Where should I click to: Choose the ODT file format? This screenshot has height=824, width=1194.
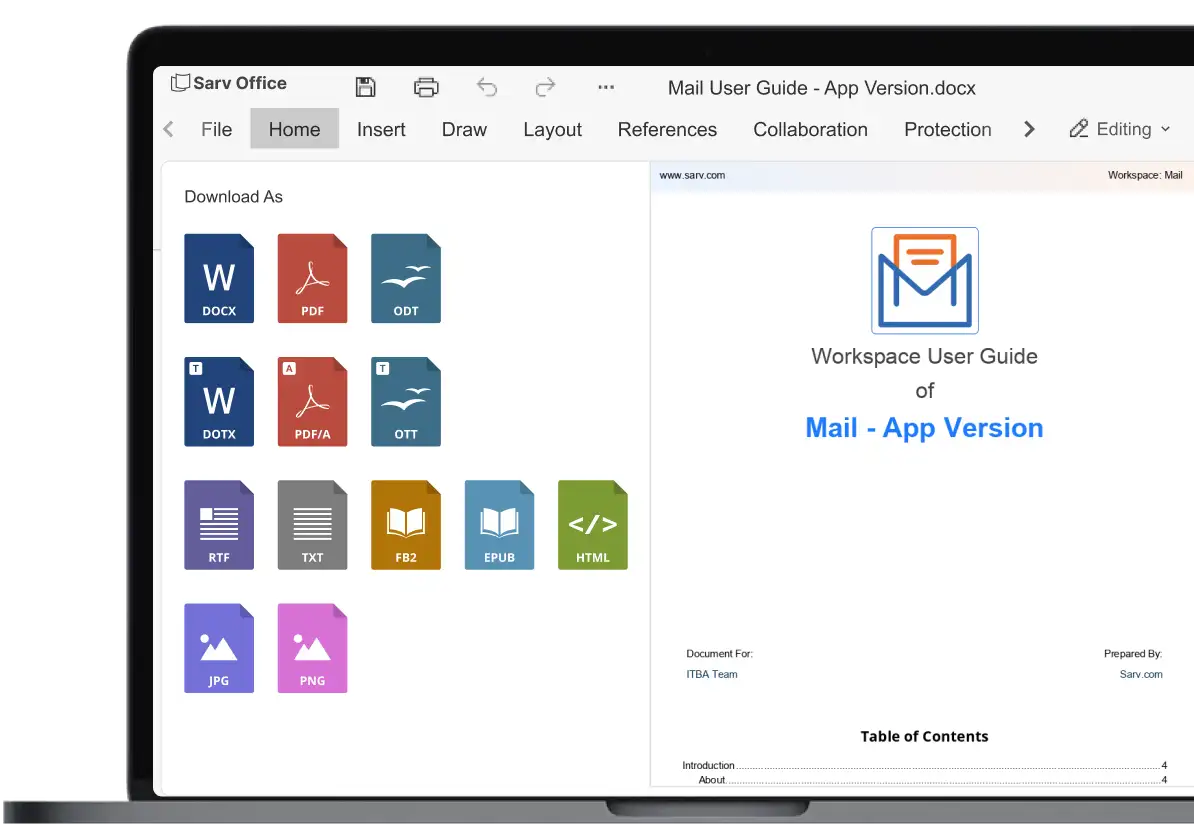(406, 278)
